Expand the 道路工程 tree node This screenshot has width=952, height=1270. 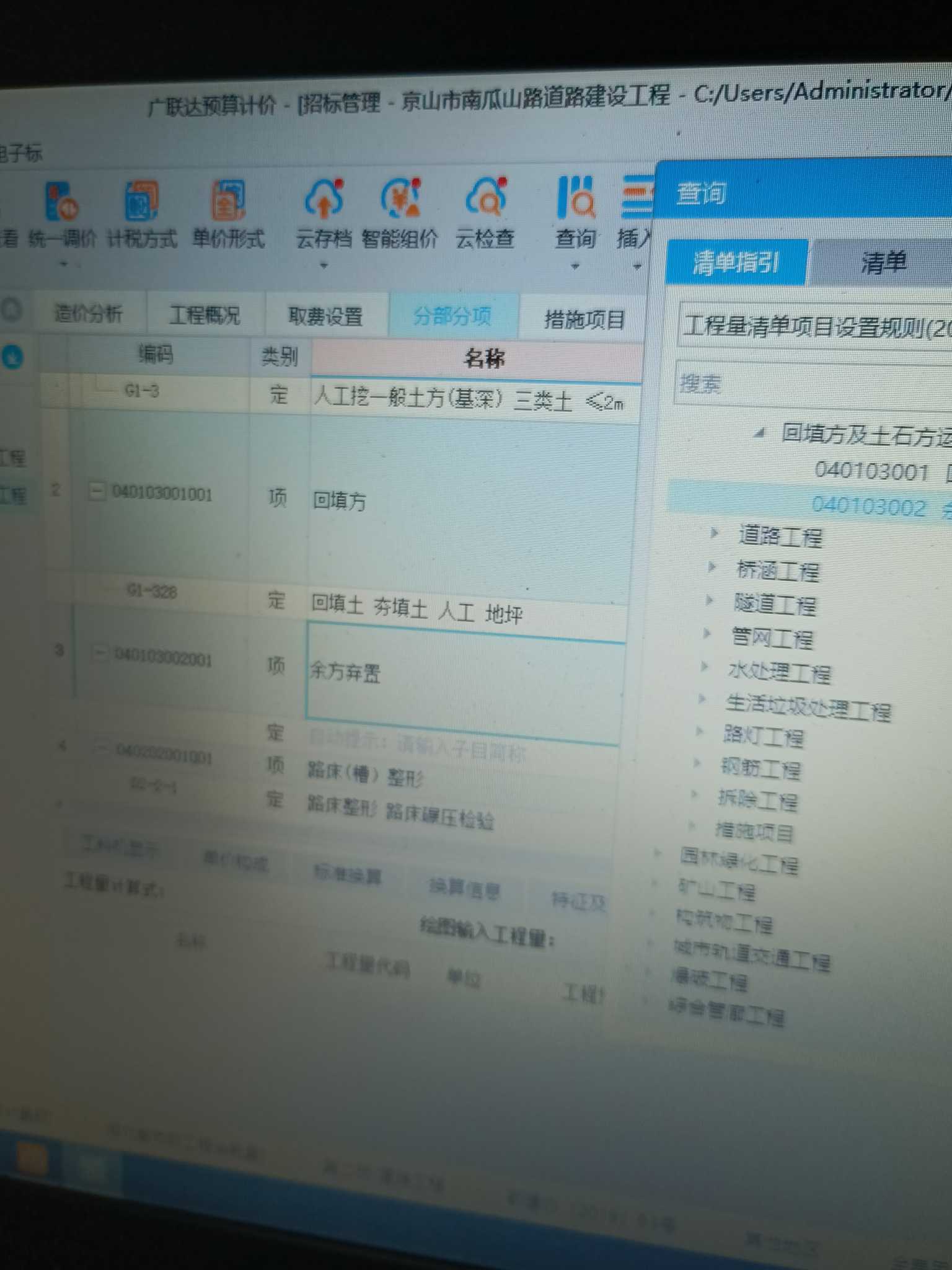tap(714, 533)
